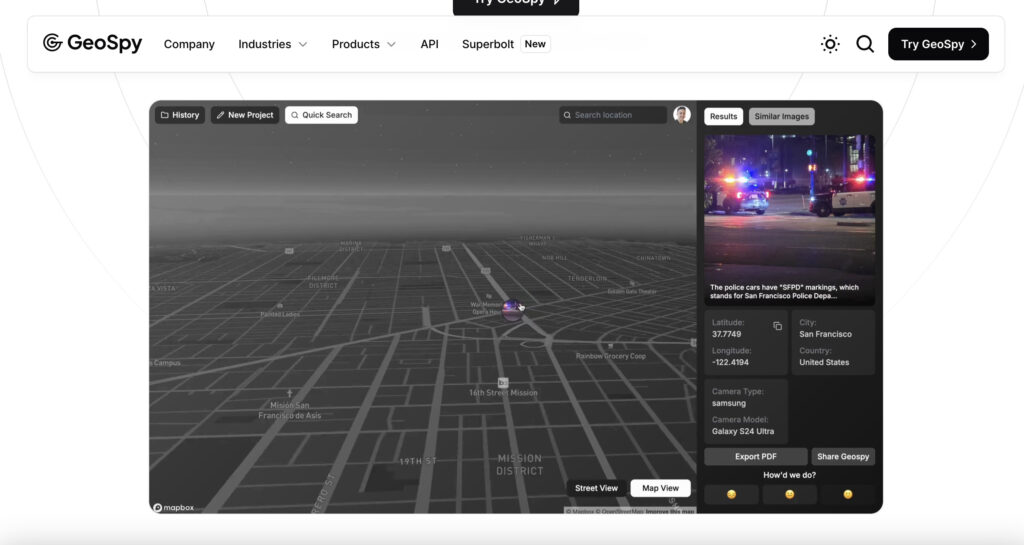This screenshot has height=545, width=1024.
Task: Open the Superbolt page
Action: point(488,44)
